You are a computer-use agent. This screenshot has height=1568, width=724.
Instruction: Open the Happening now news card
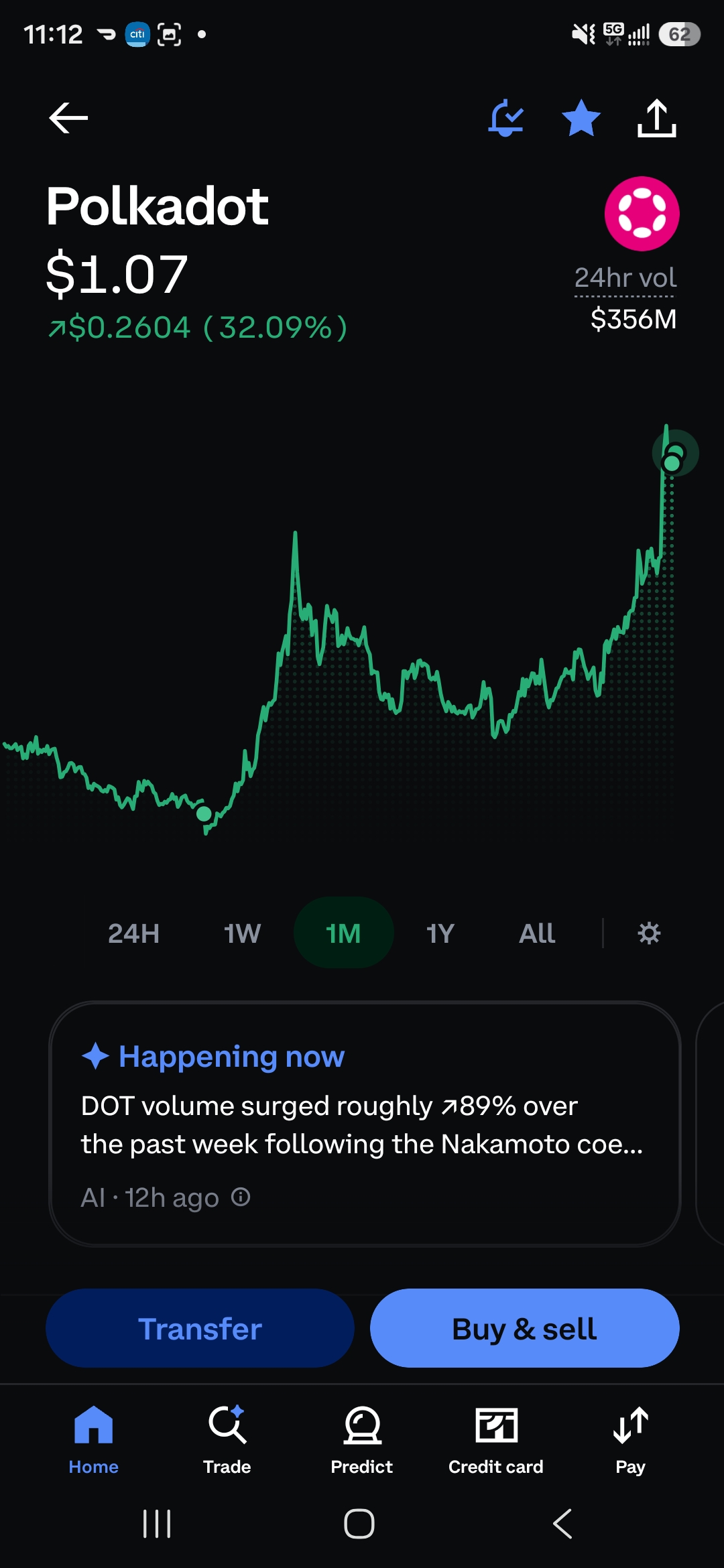coord(365,1124)
